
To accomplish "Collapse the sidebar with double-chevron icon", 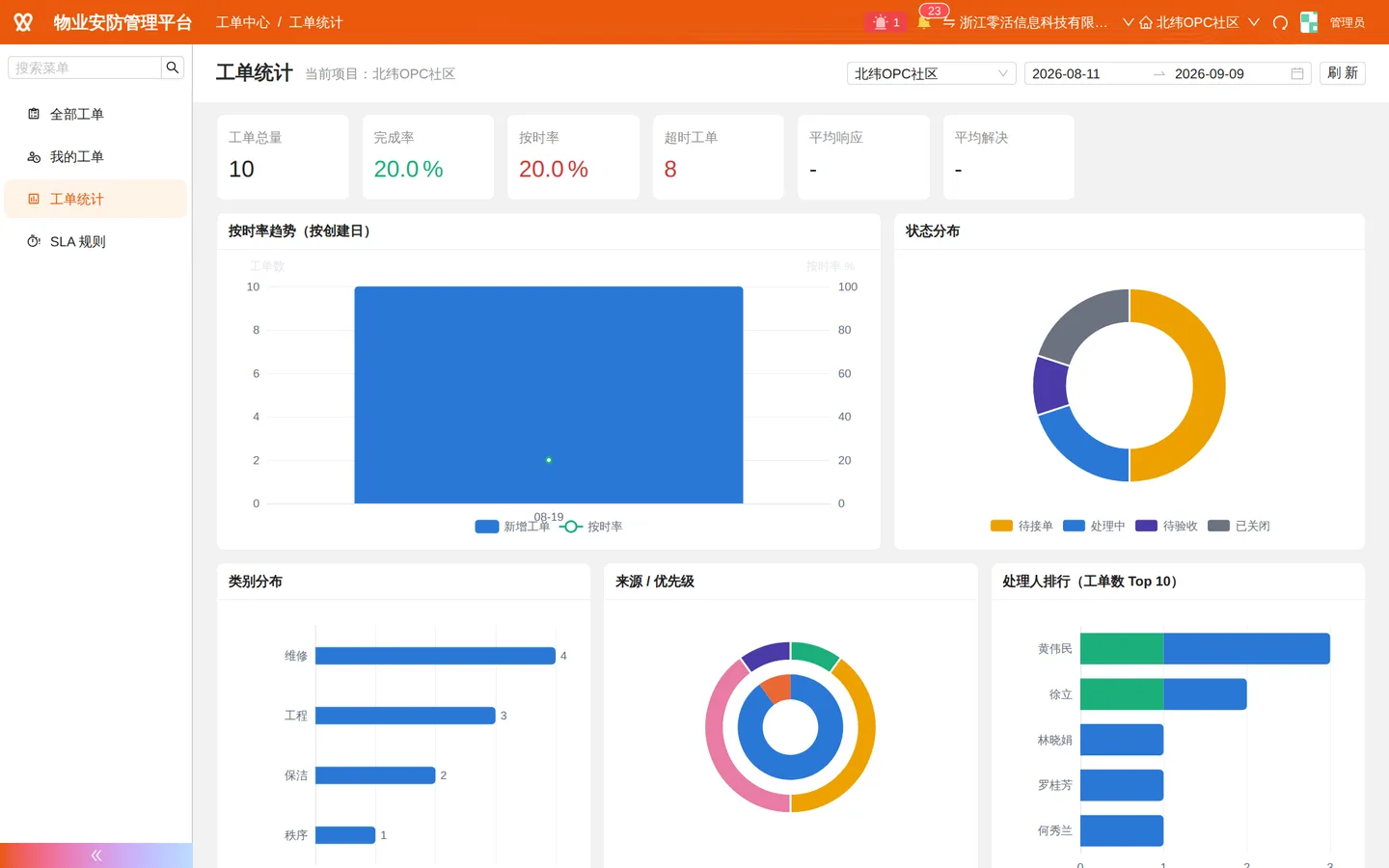I will [95, 855].
